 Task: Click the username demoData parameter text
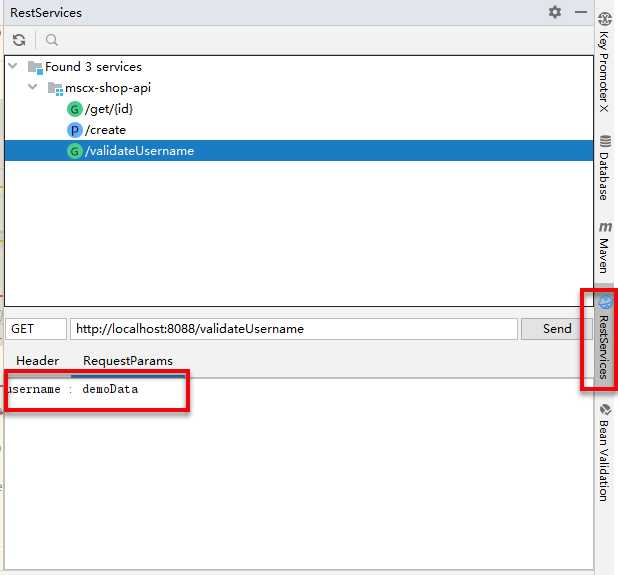pyautogui.click(x=73, y=389)
